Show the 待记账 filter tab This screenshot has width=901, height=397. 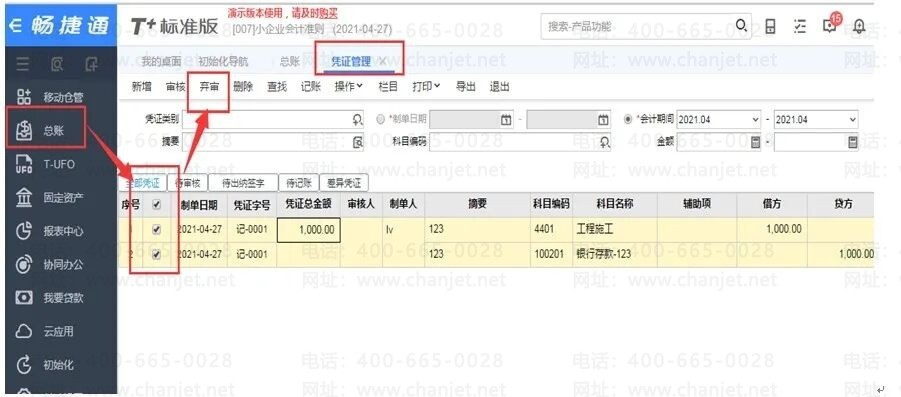(x=299, y=183)
